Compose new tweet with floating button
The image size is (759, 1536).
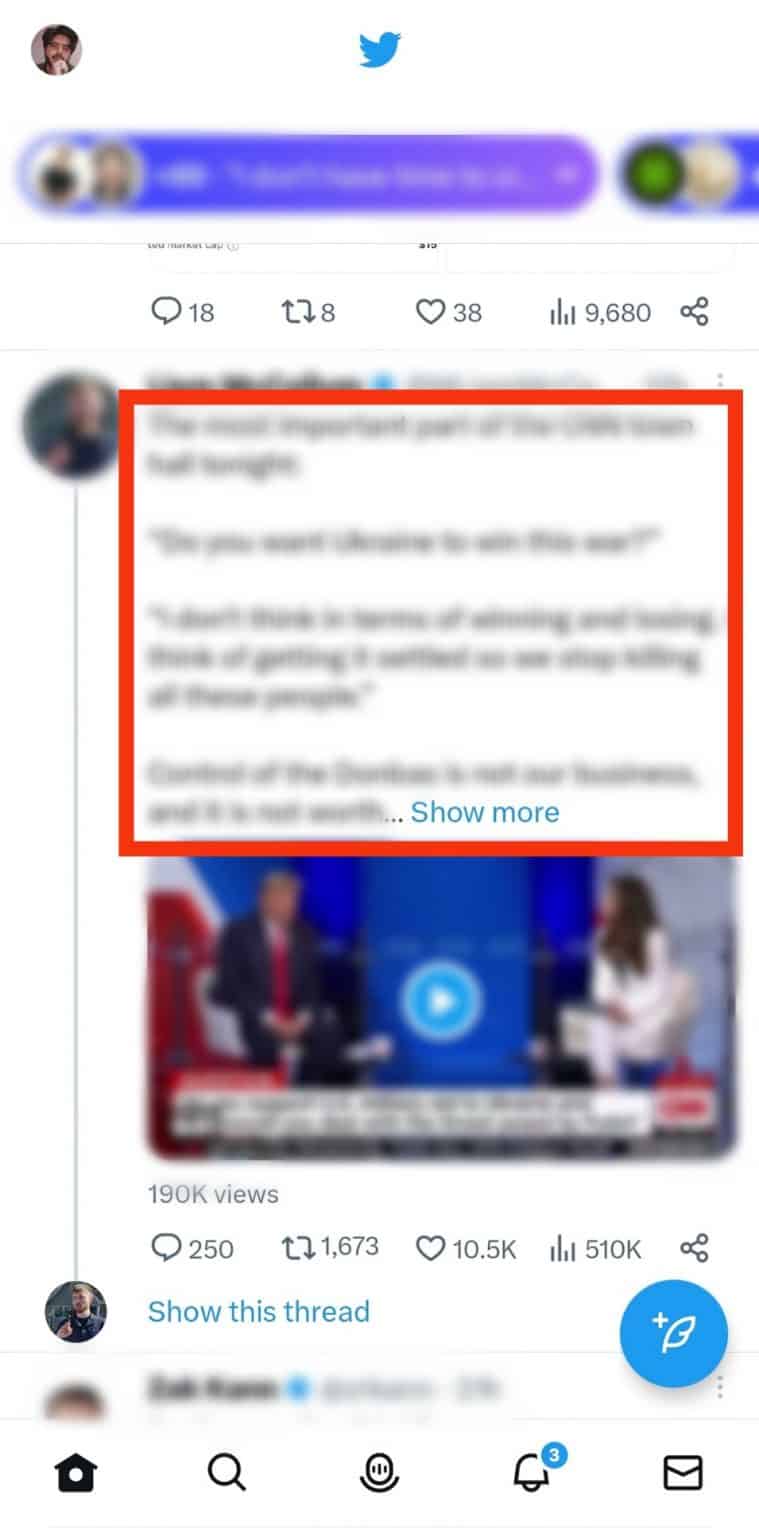click(x=674, y=1334)
